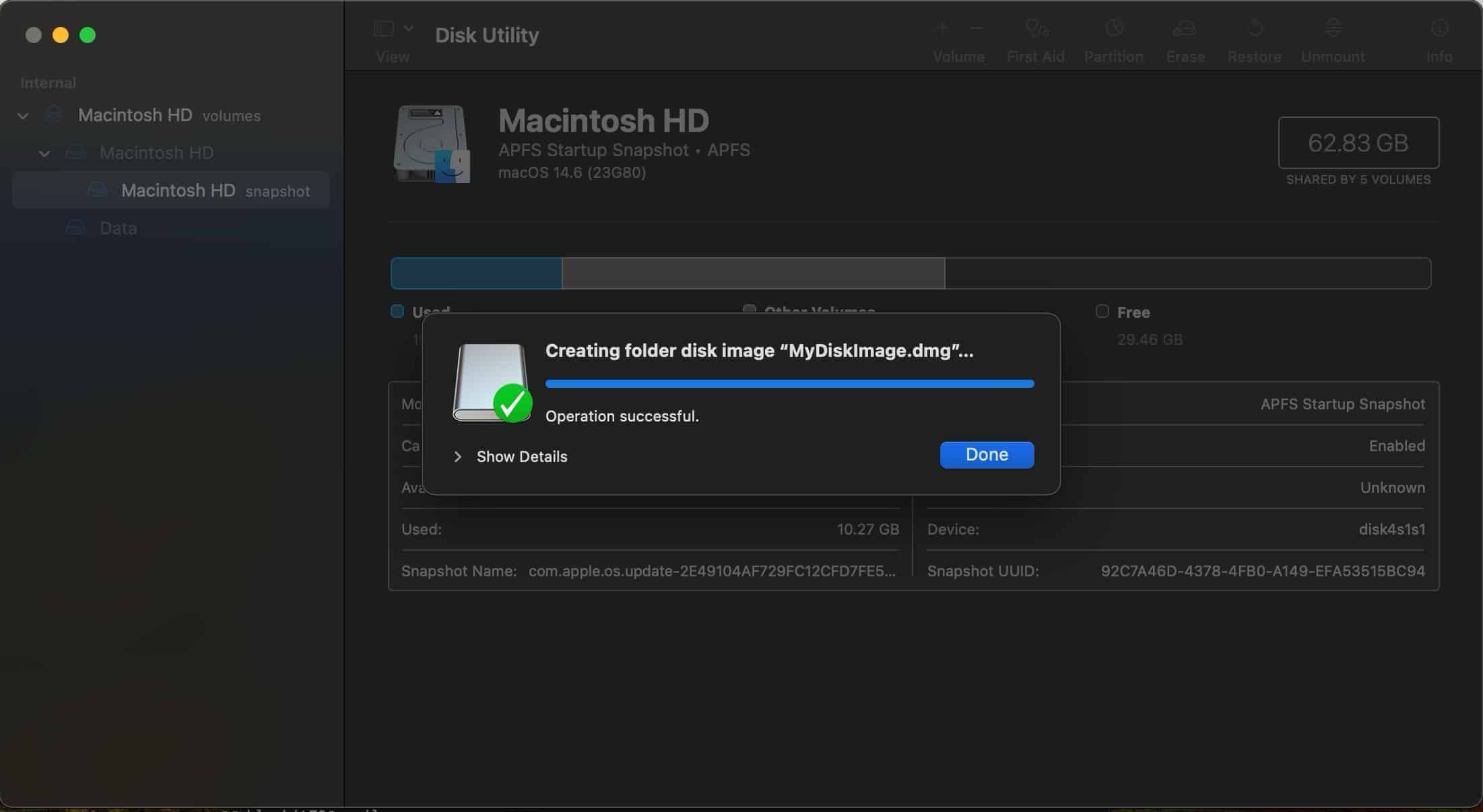The height and width of the screenshot is (812, 1483).
Task: Click the blue Used segment of storage bar
Action: pos(476,273)
